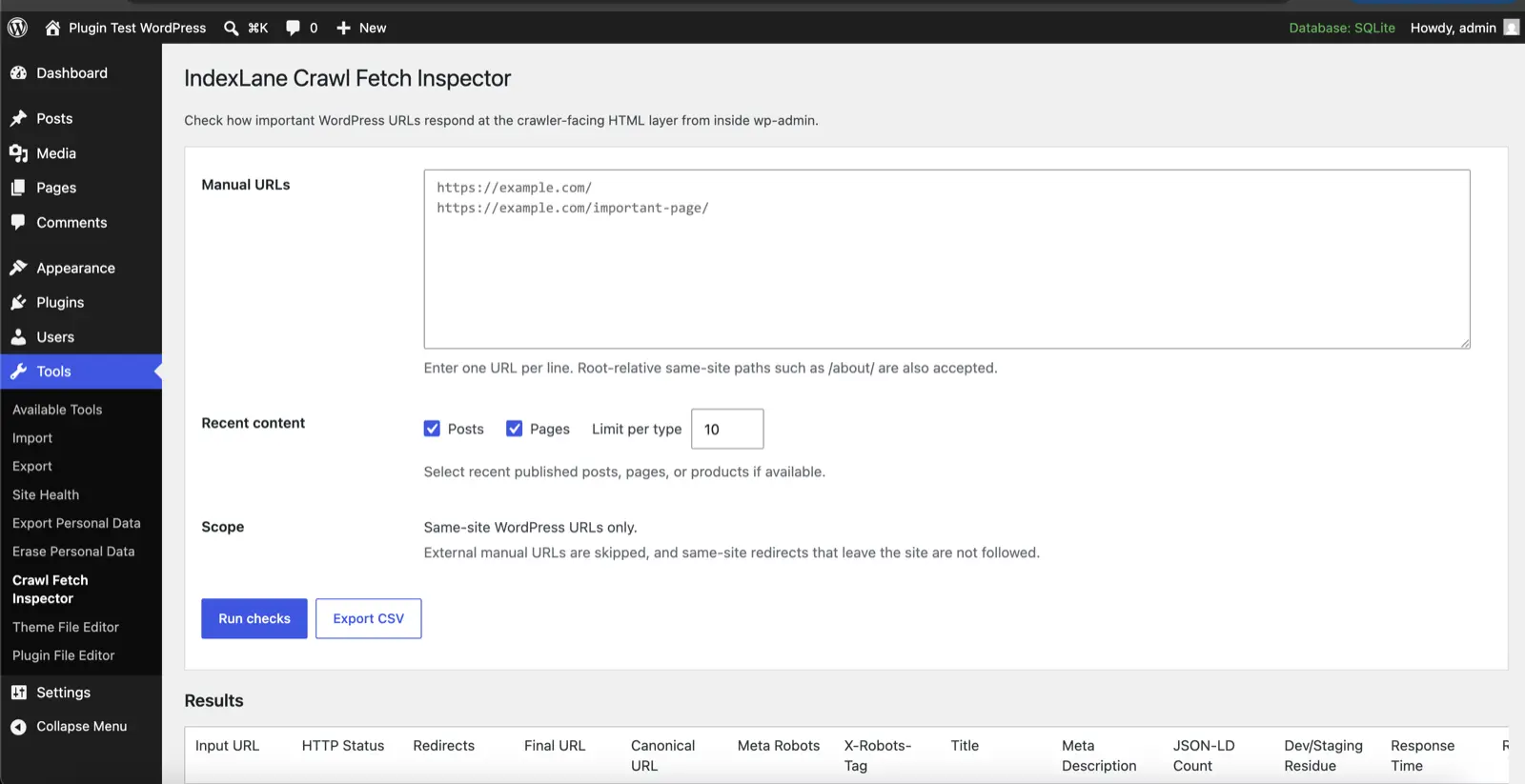This screenshot has height=784, width=1525.
Task: Click the Tools wrench icon
Action: coord(18,372)
